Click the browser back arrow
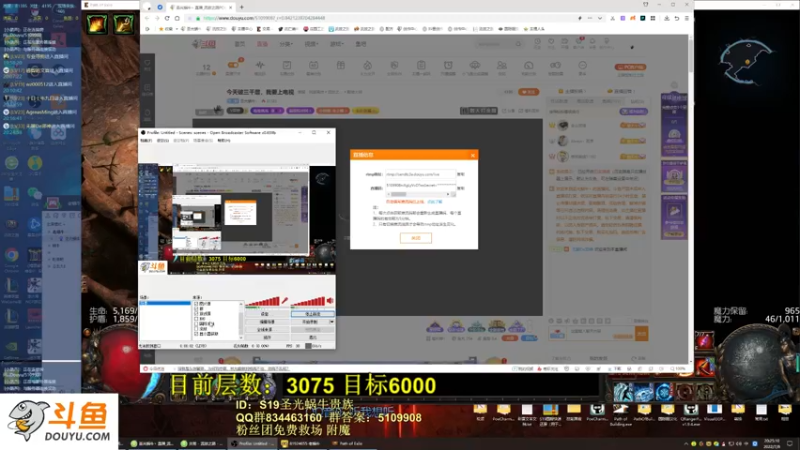800x450 pixels. pos(147,18)
